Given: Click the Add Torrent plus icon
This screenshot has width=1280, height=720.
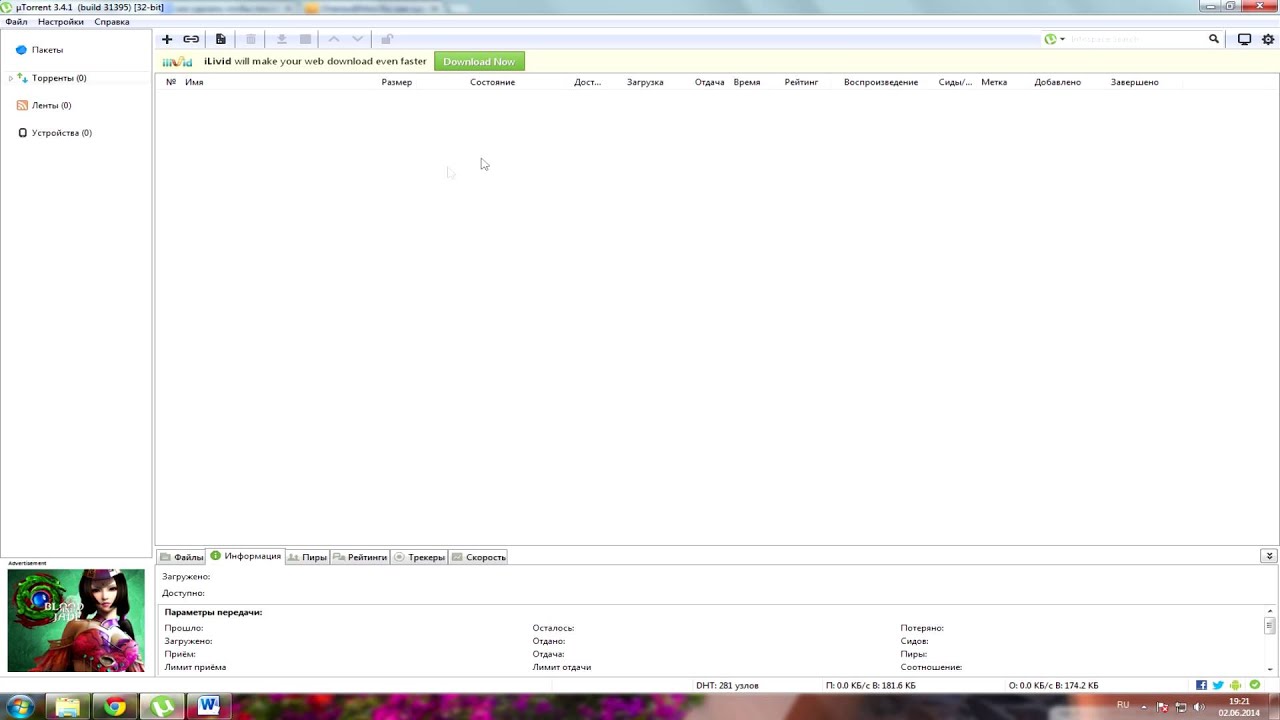Looking at the screenshot, I should (x=167, y=39).
